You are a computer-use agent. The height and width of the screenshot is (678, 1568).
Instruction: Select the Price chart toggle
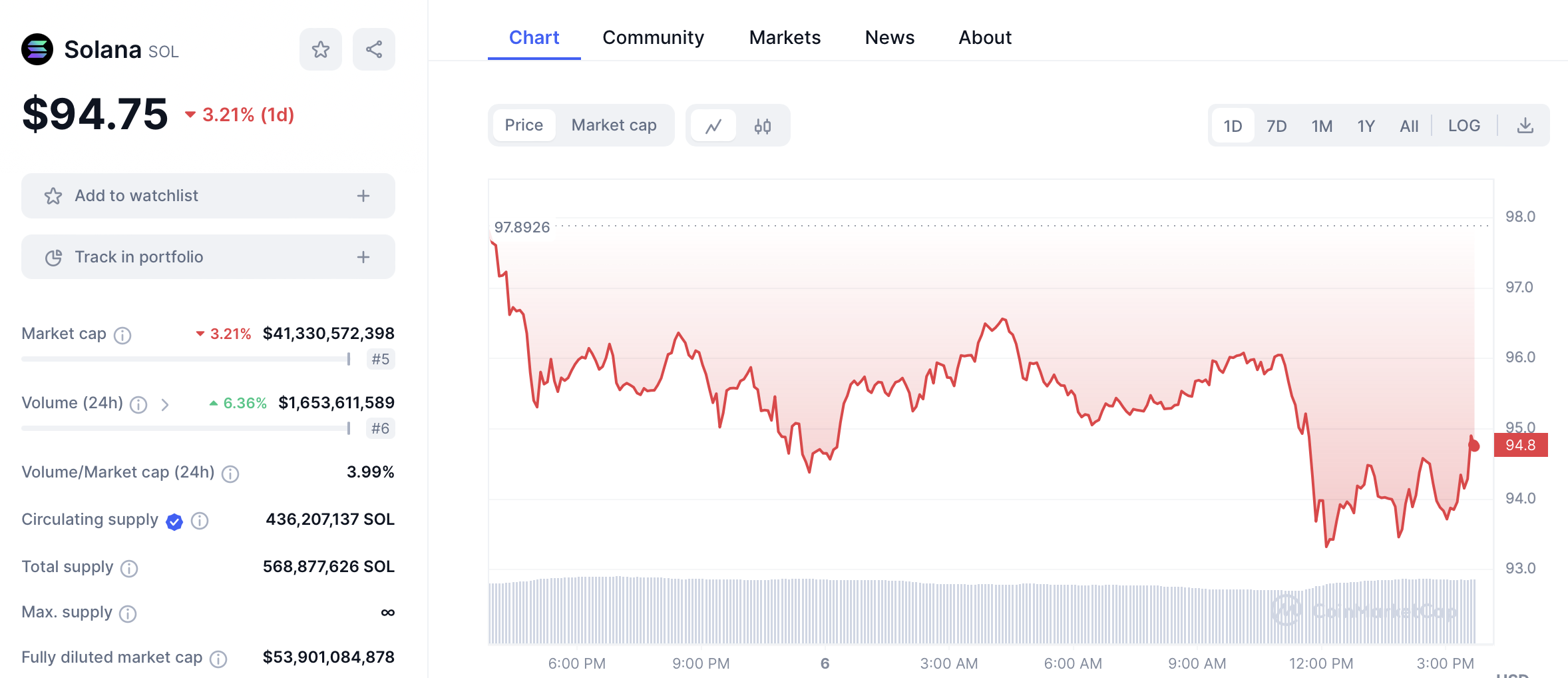524,125
